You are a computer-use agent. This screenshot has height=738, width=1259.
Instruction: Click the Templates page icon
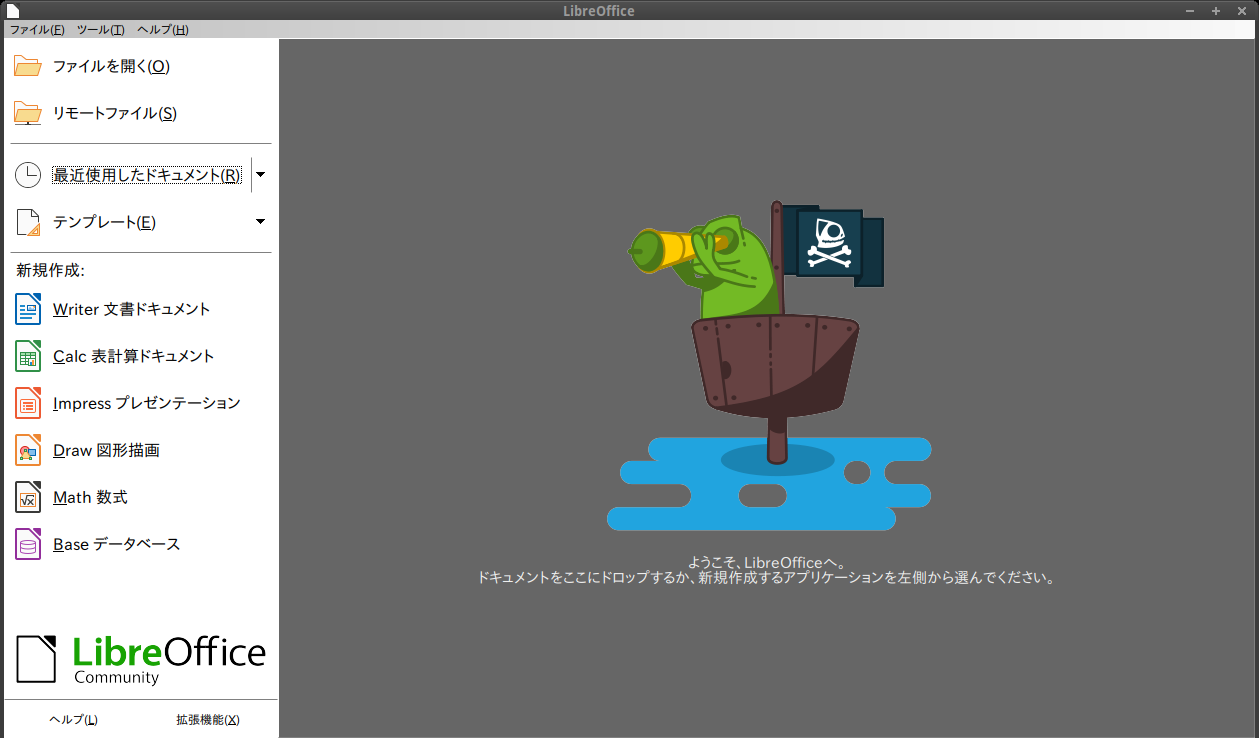click(28, 222)
